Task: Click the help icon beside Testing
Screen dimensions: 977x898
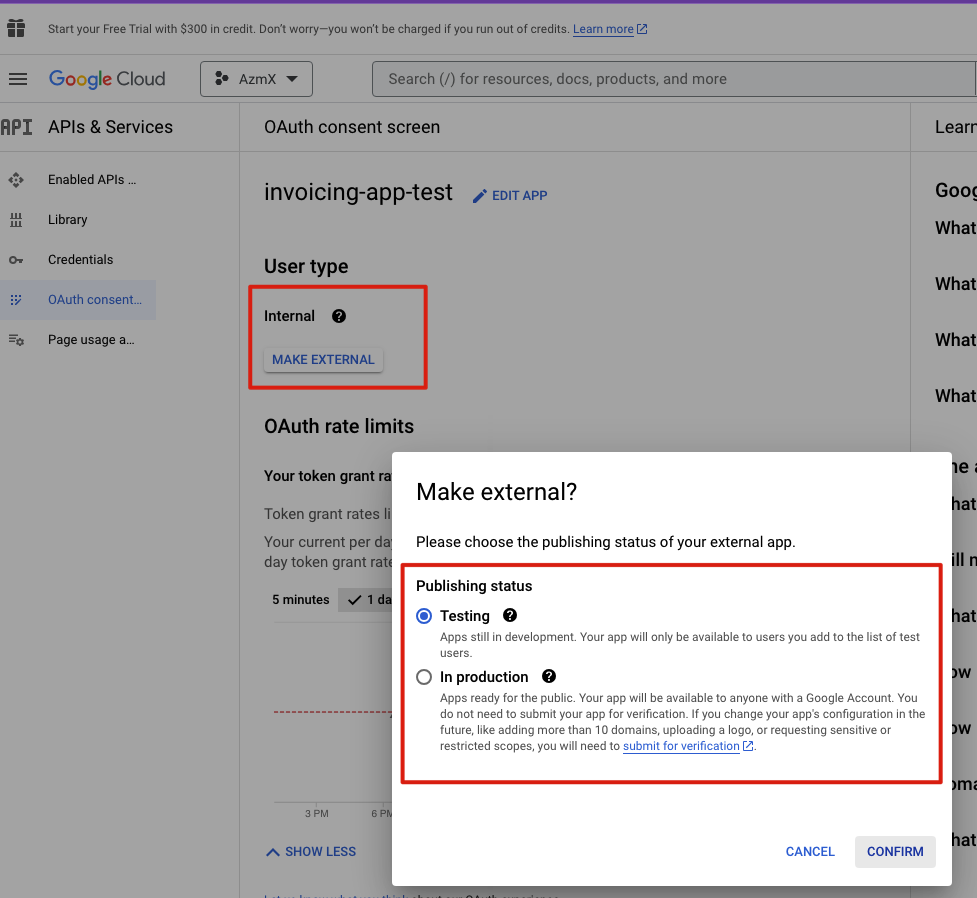Action: coord(510,616)
